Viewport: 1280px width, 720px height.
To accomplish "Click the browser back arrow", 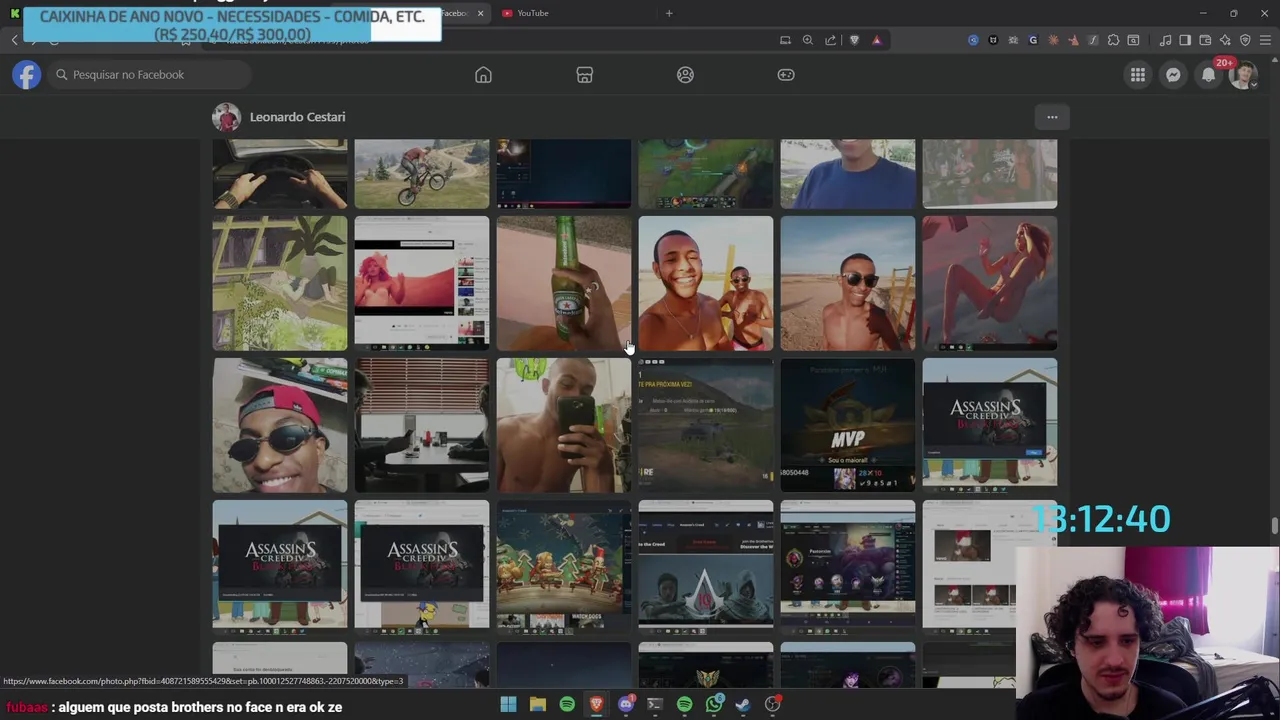I will tap(14, 40).
